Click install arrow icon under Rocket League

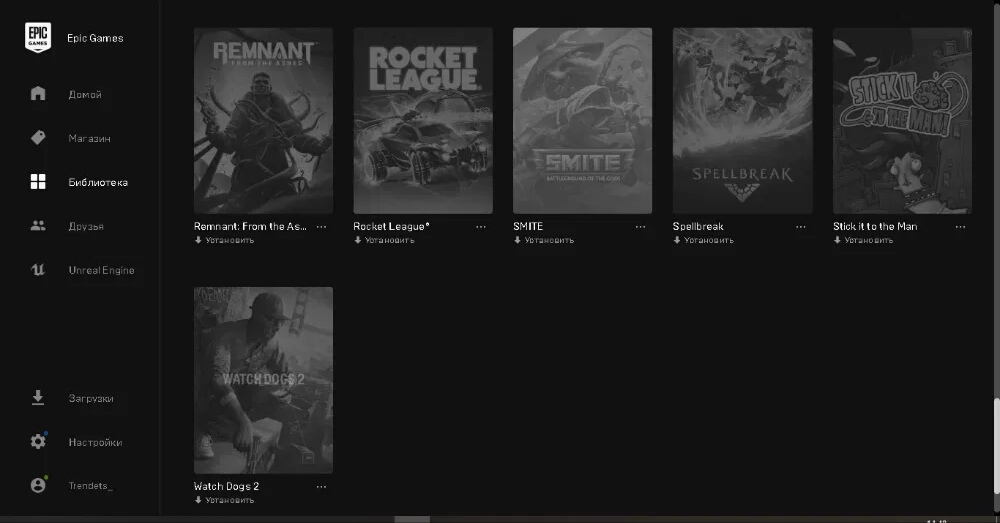click(x=357, y=240)
